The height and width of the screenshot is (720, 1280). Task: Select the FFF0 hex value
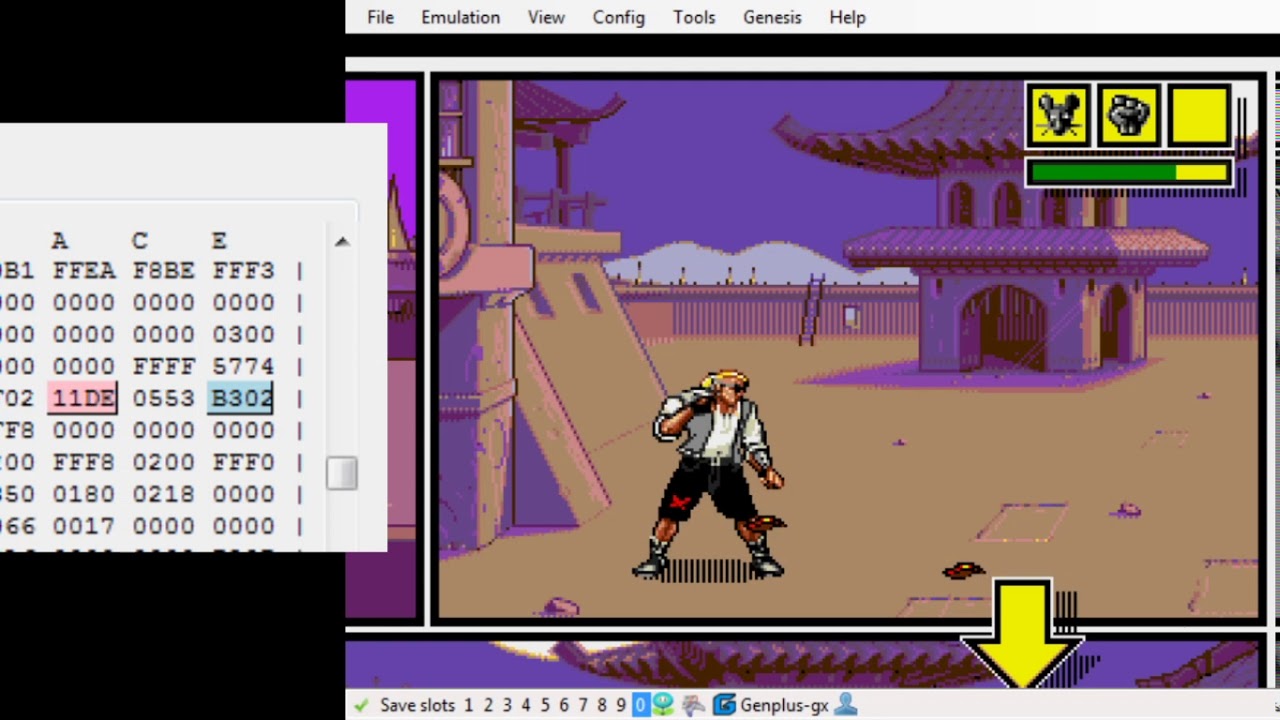click(242, 462)
